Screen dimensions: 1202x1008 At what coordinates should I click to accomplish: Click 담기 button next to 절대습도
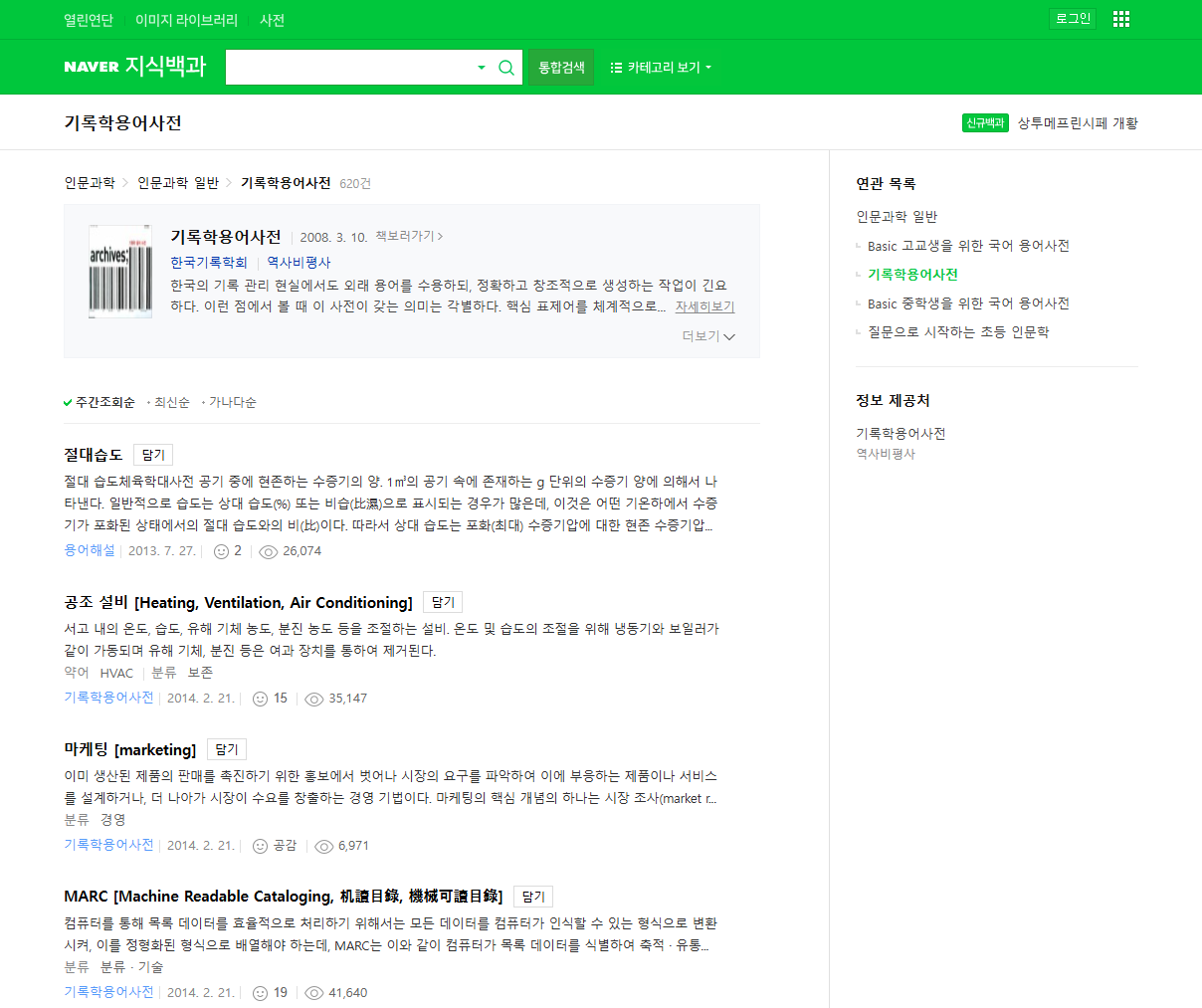pos(153,455)
